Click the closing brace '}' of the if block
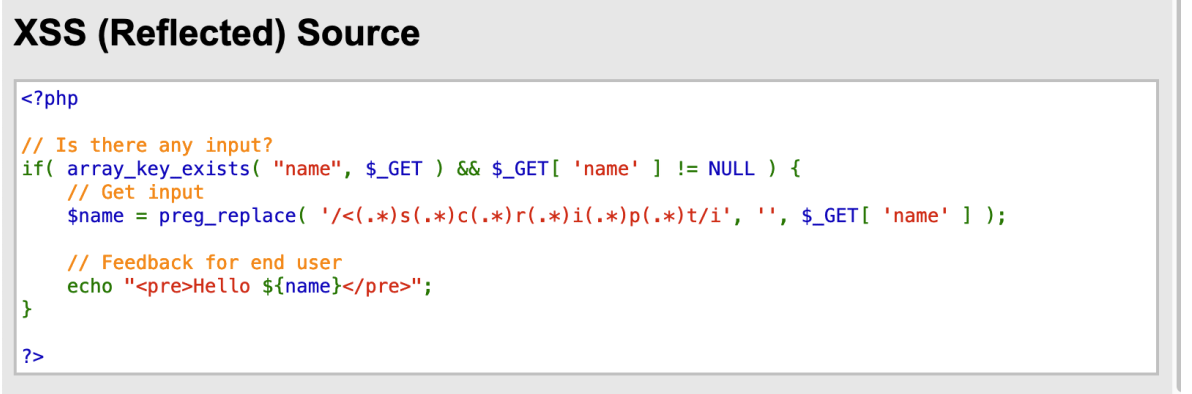Screen dimensions: 1192x394 tap(27, 310)
